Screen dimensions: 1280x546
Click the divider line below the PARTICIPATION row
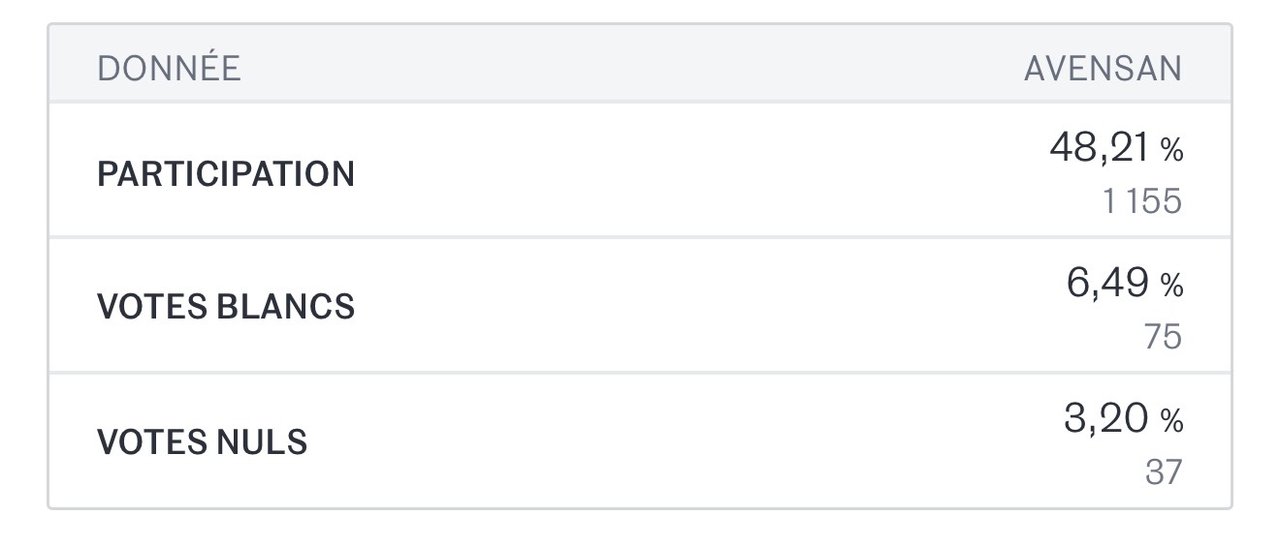[640, 237]
